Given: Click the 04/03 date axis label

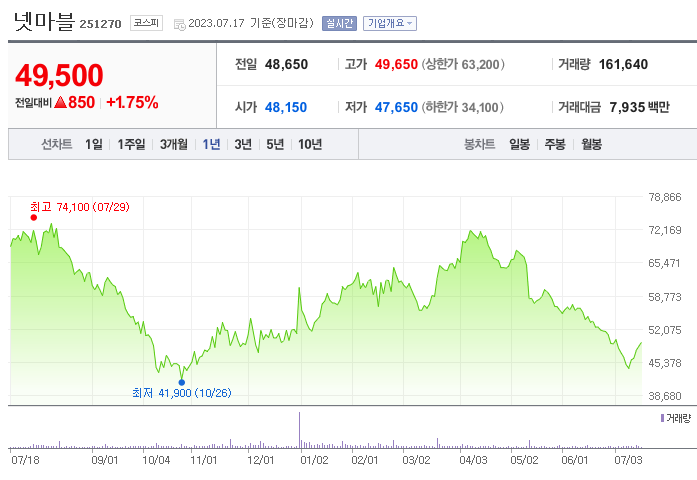Looking at the screenshot, I should pos(473,460).
